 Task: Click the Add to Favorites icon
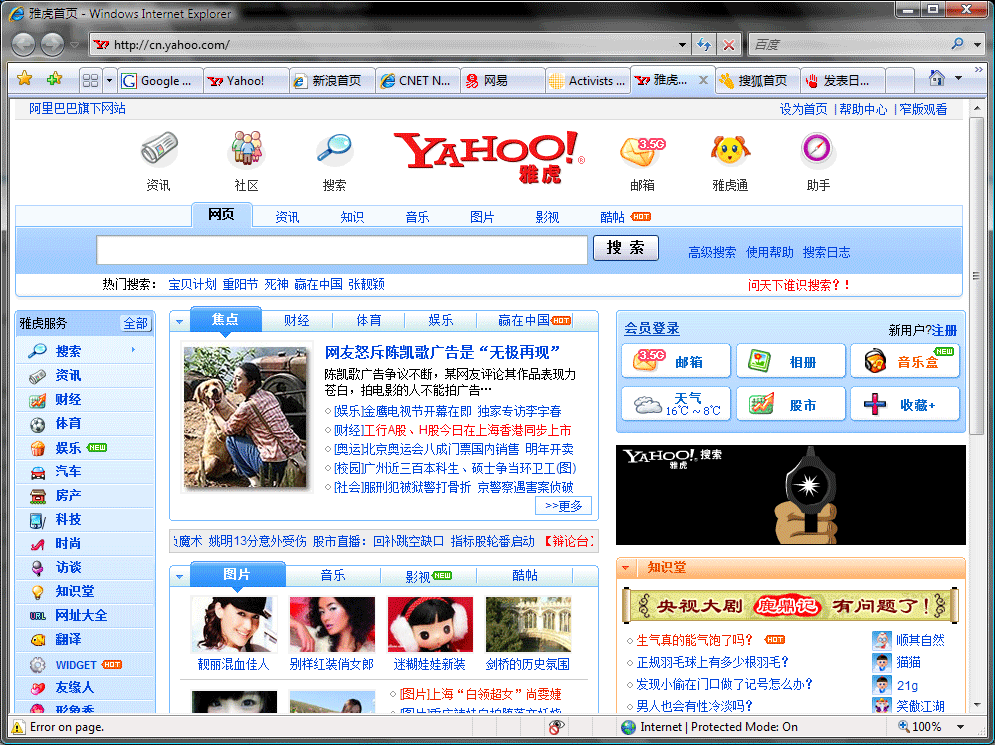55,79
